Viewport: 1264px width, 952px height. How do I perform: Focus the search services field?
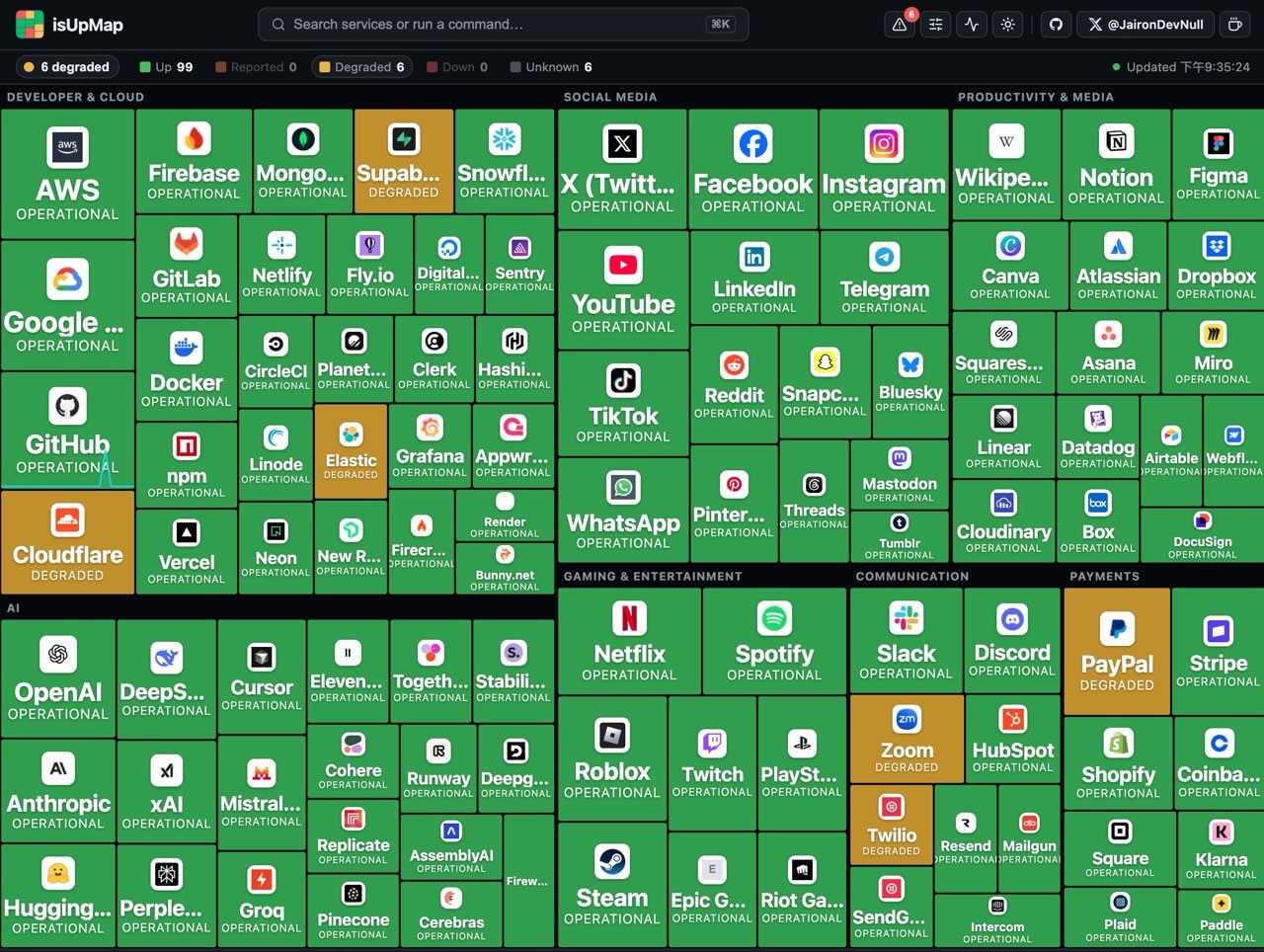[504, 25]
